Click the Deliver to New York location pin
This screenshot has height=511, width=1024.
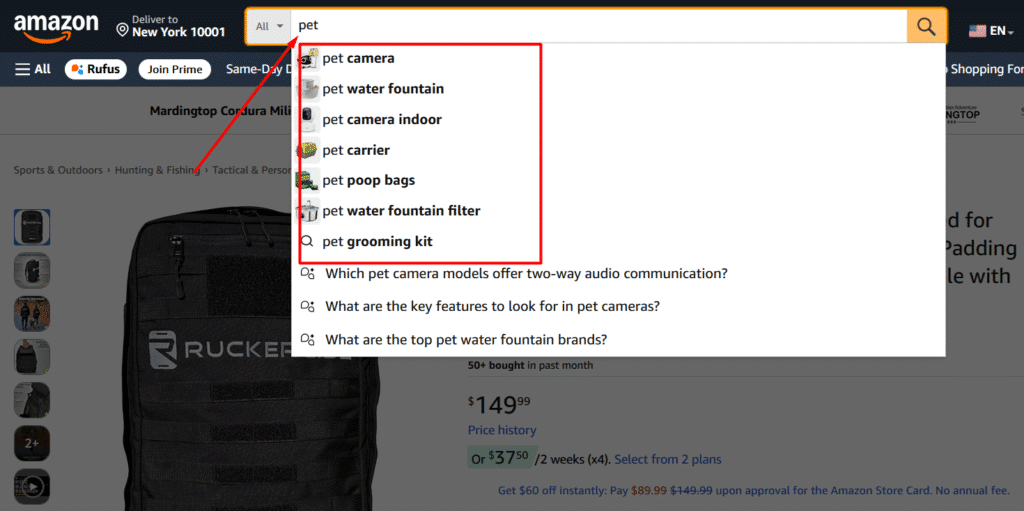click(x=123, y=30)
